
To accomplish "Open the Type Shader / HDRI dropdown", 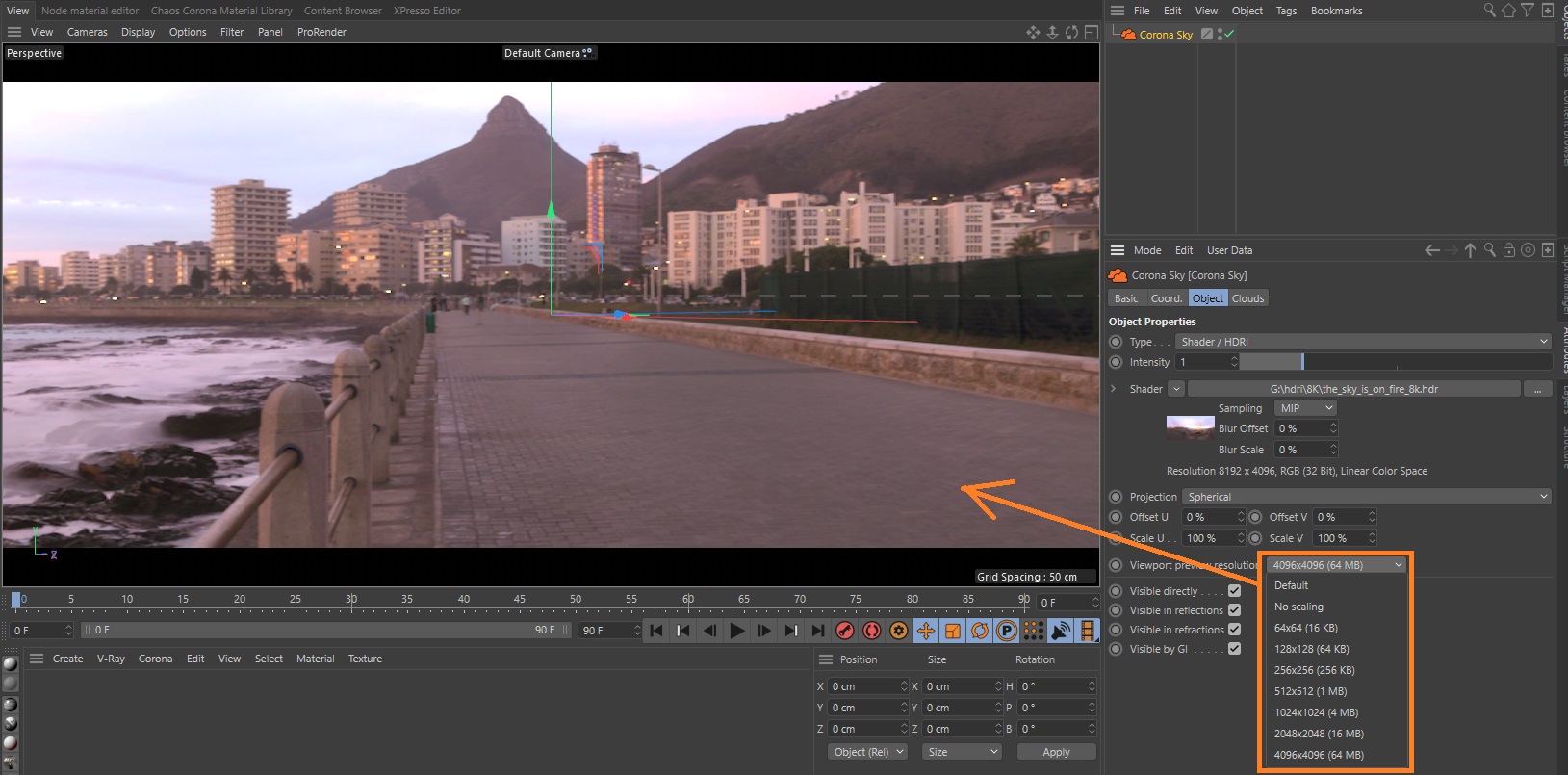I will 1364,342.
